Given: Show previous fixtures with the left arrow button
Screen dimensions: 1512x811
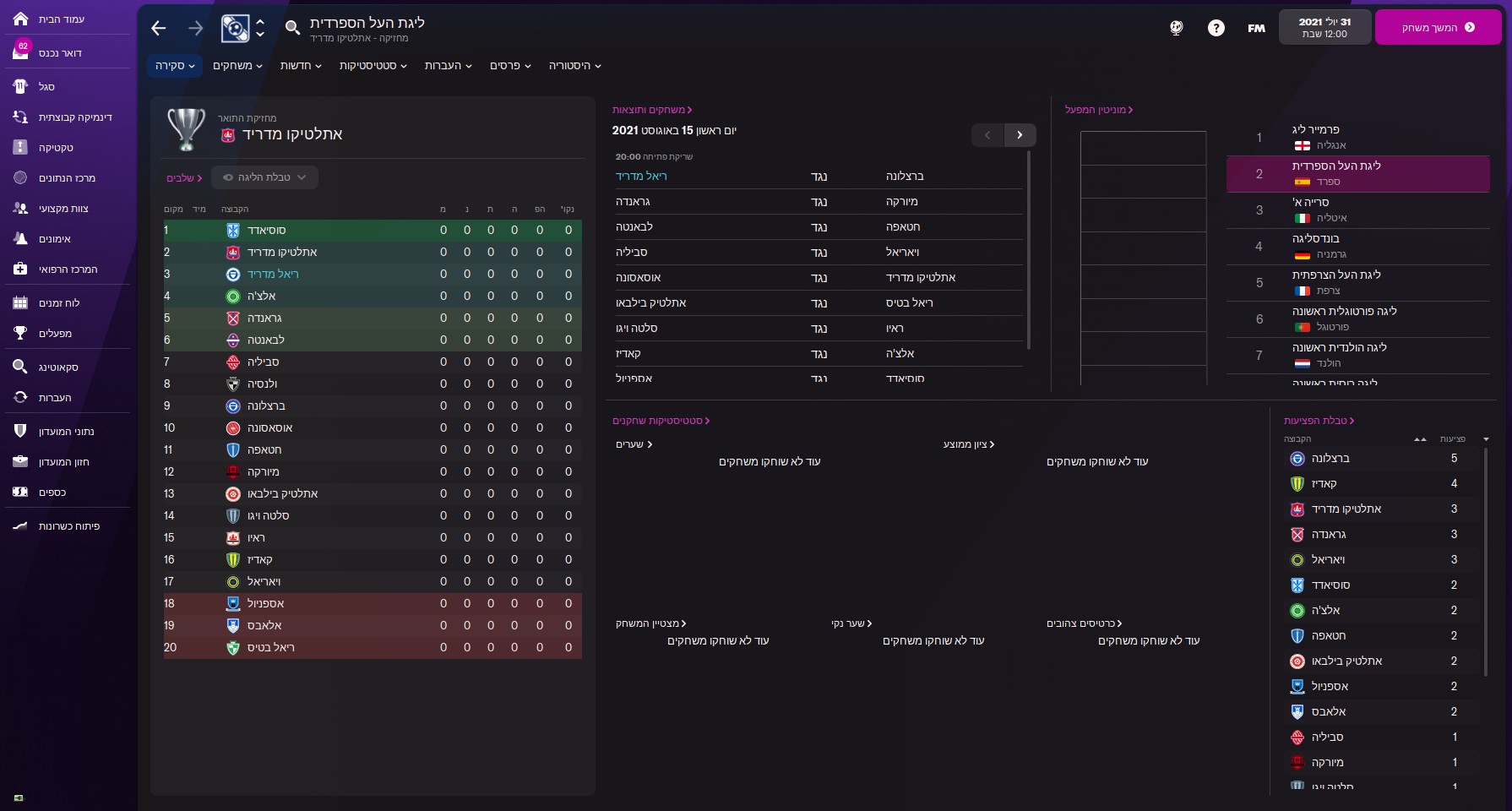Looking at the screenshot, I should pos(987,135).
